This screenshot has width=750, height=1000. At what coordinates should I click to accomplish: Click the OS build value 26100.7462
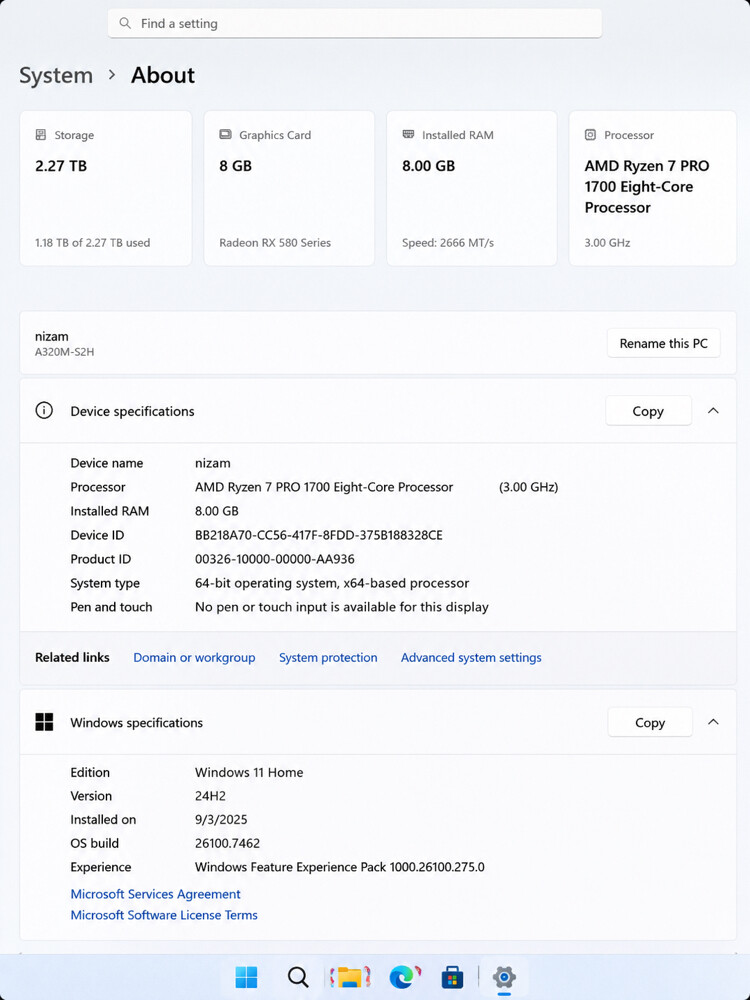click(x=227, y=843)
